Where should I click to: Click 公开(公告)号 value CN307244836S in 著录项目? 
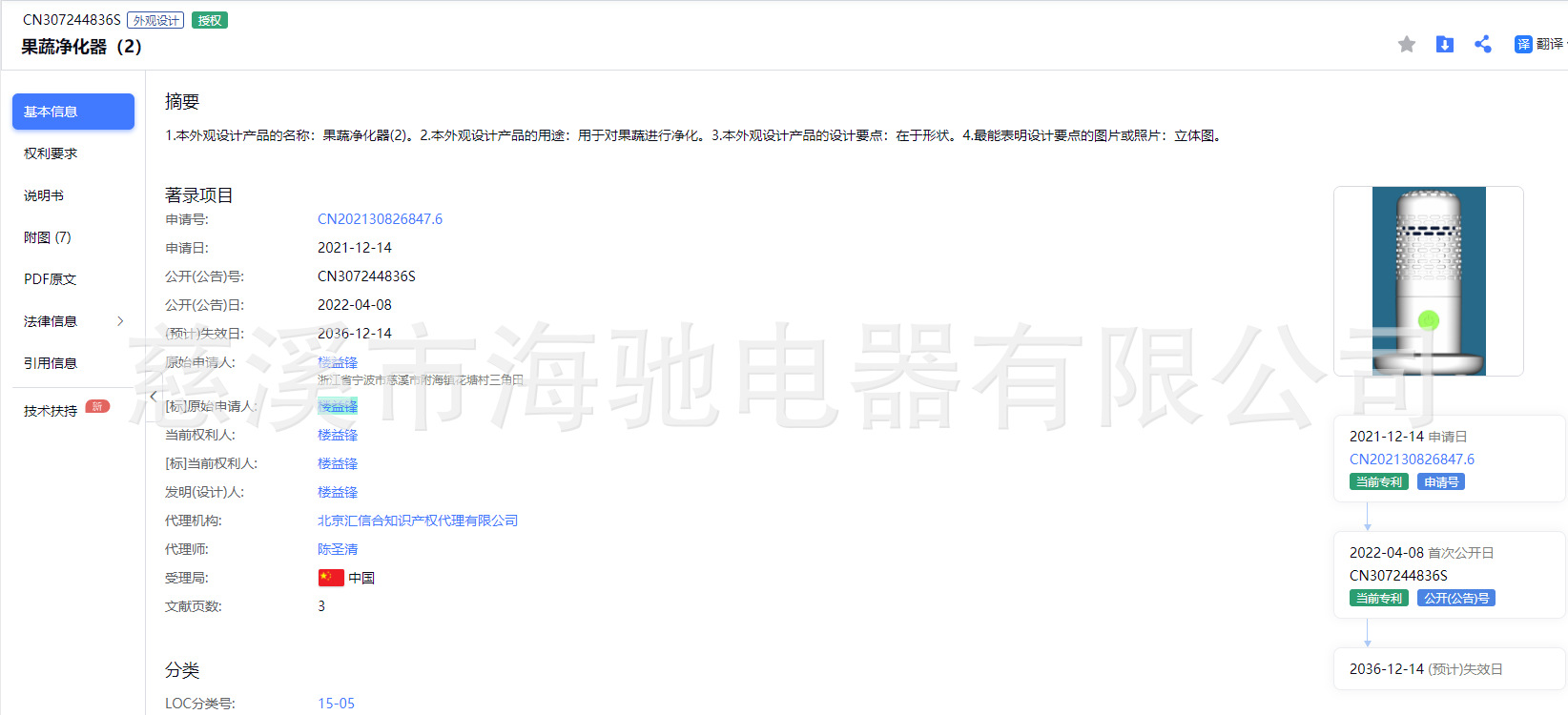(x=366, y=276)
